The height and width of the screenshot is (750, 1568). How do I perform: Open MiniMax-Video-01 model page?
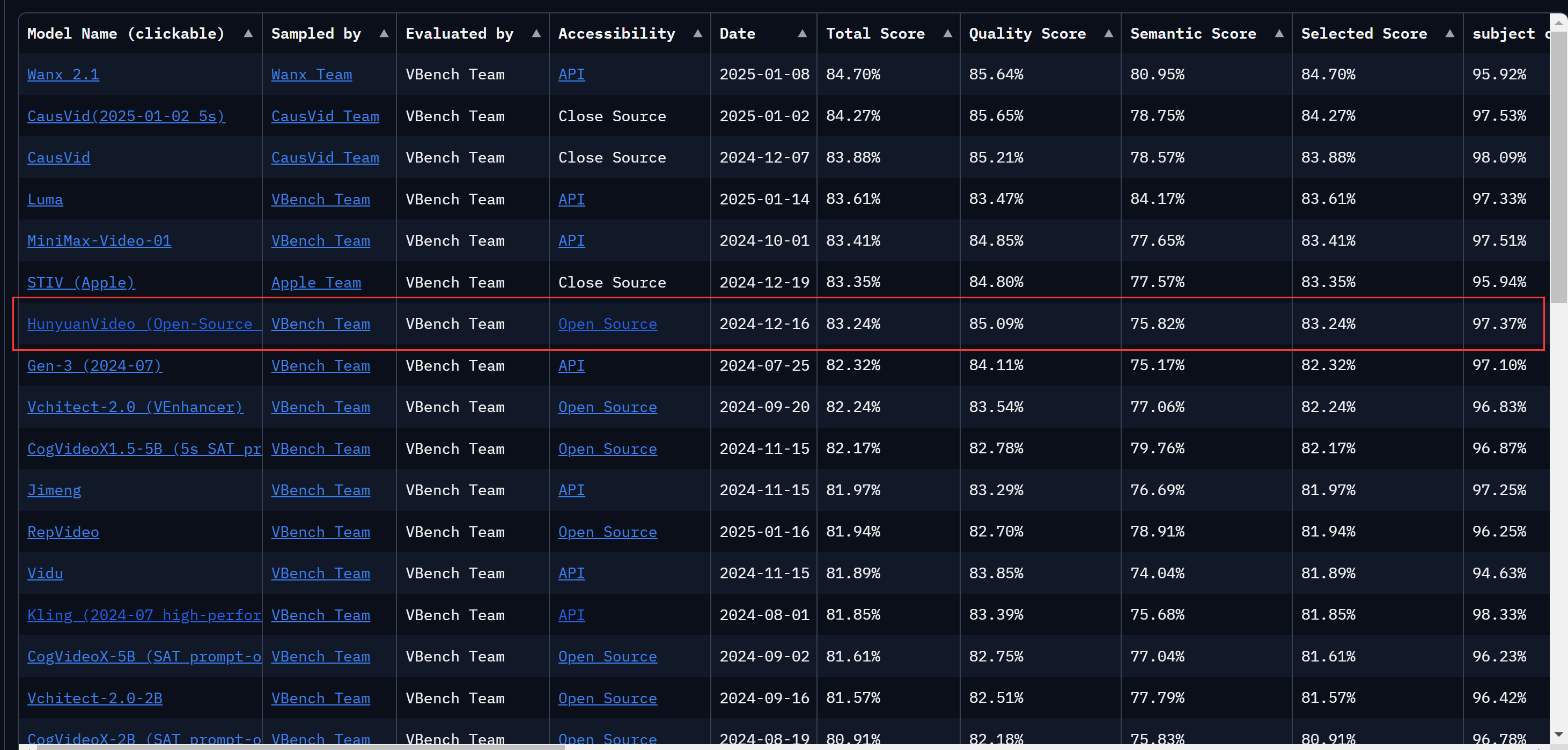99,240
